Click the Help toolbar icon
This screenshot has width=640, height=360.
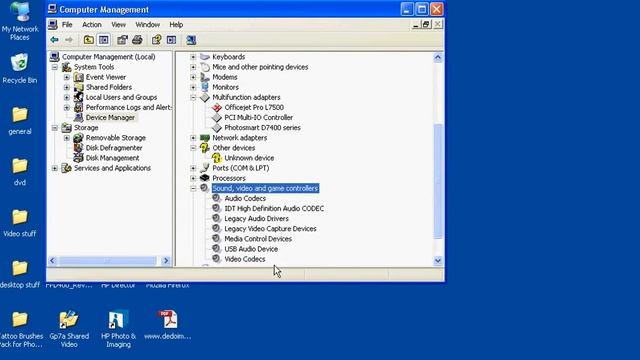156,40
